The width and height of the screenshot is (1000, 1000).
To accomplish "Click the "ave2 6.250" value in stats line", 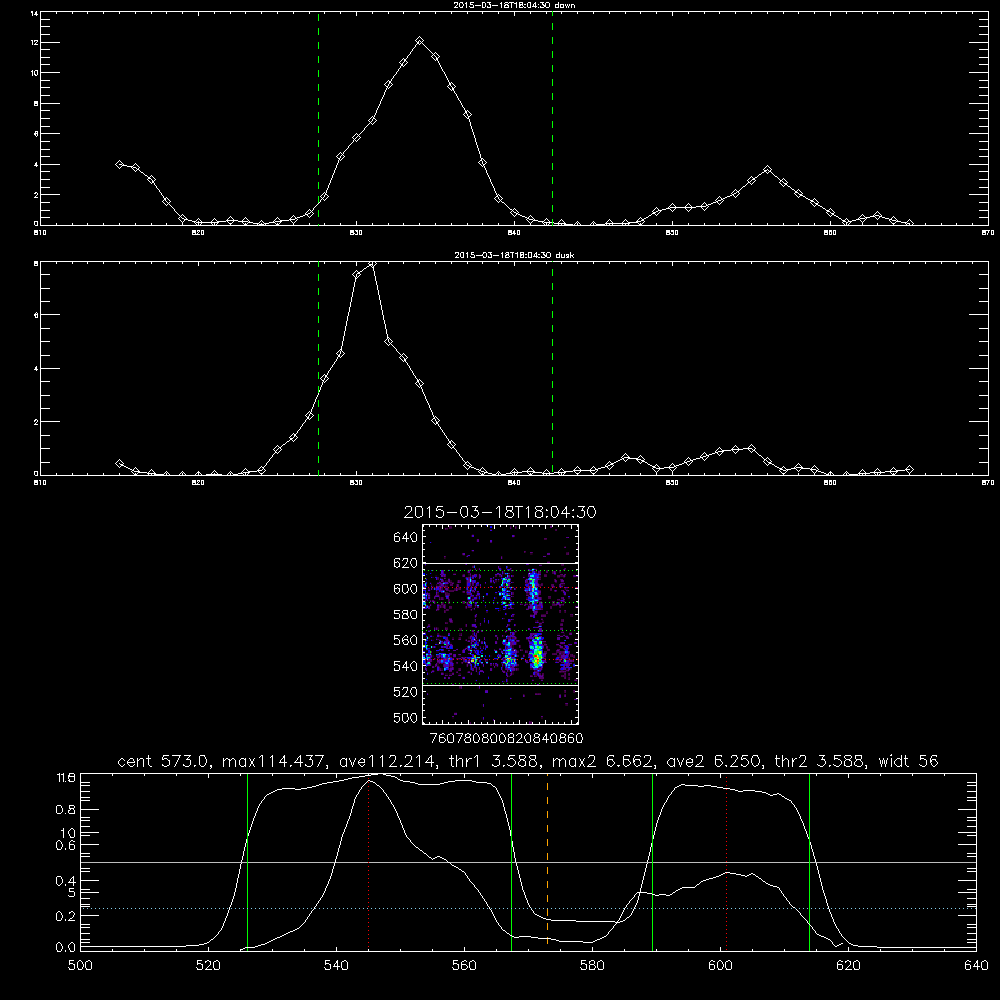I will click(713, 761).
